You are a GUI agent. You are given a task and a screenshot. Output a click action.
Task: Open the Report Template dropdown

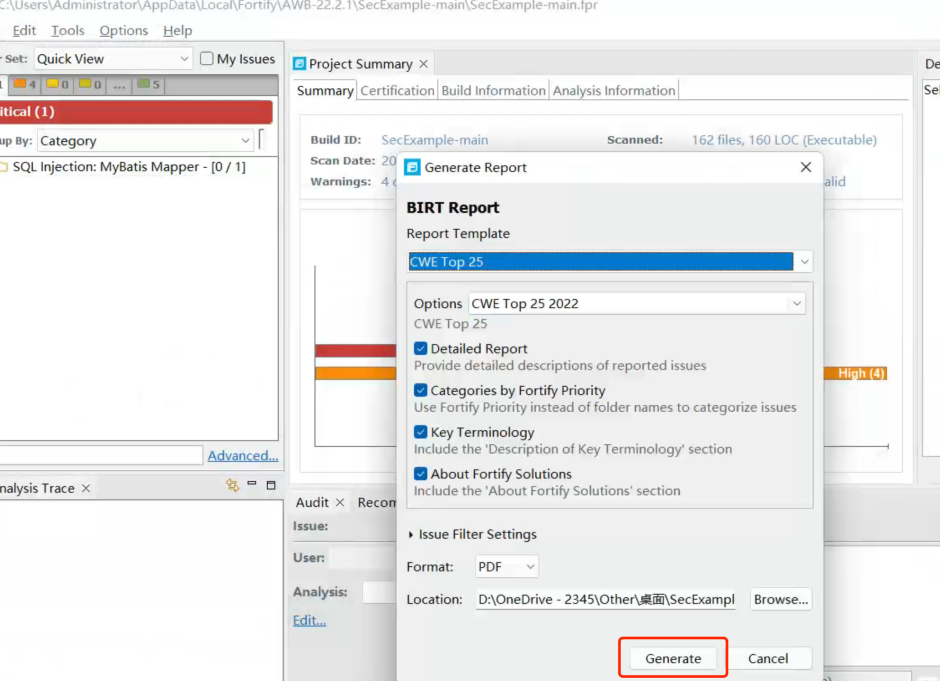804,262
